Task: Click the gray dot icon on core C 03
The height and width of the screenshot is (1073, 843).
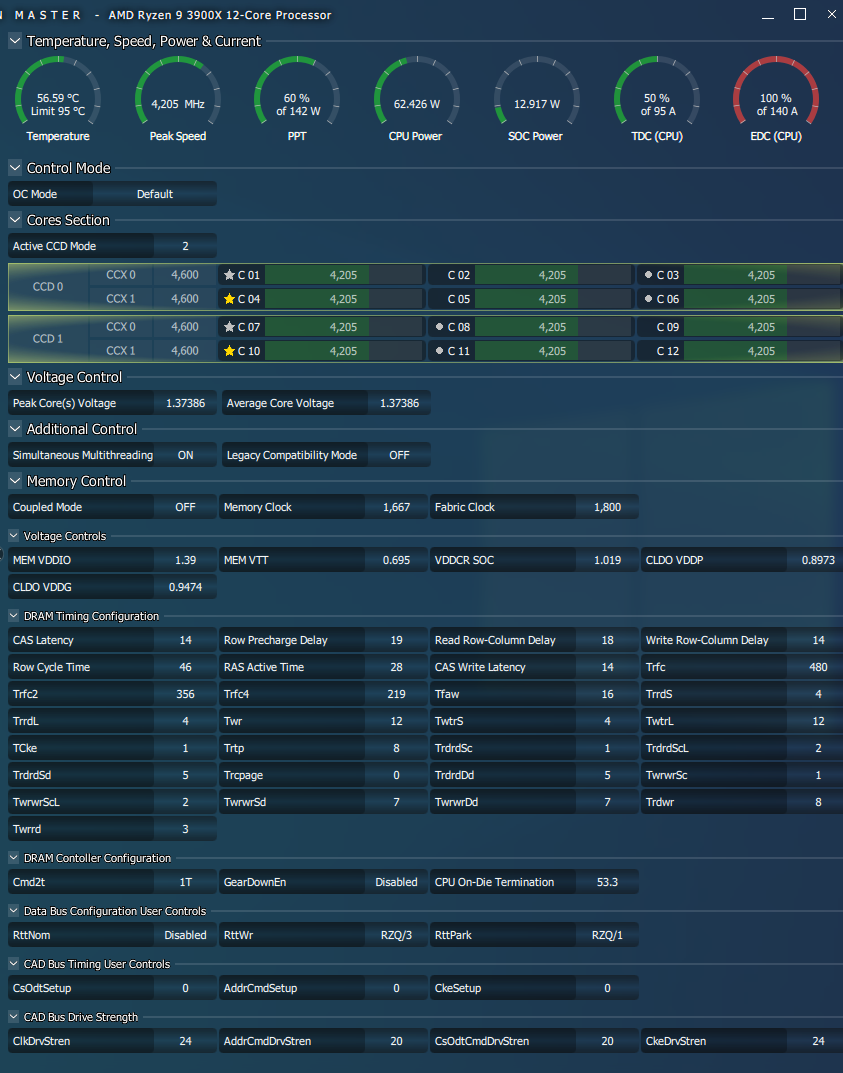Action: 649,275
